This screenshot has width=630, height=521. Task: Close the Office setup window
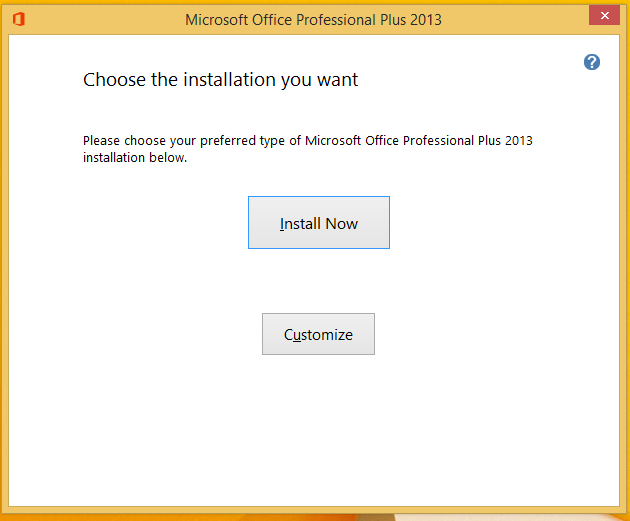pos(604,15)
